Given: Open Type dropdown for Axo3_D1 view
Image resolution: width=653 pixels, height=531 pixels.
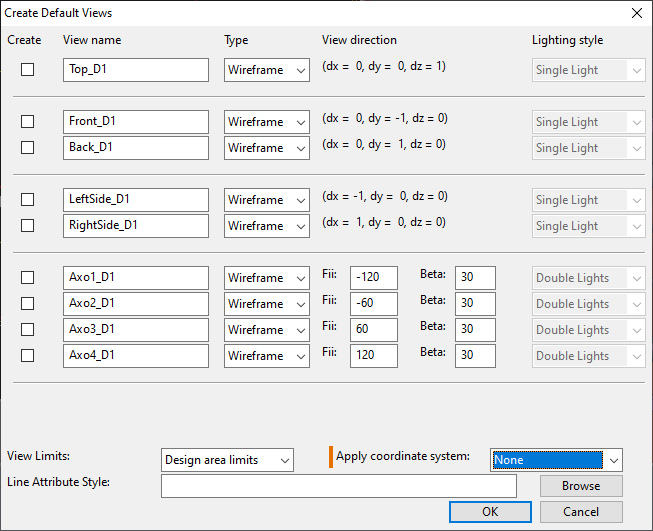Looking at the screenshot, I should (266, 330).
